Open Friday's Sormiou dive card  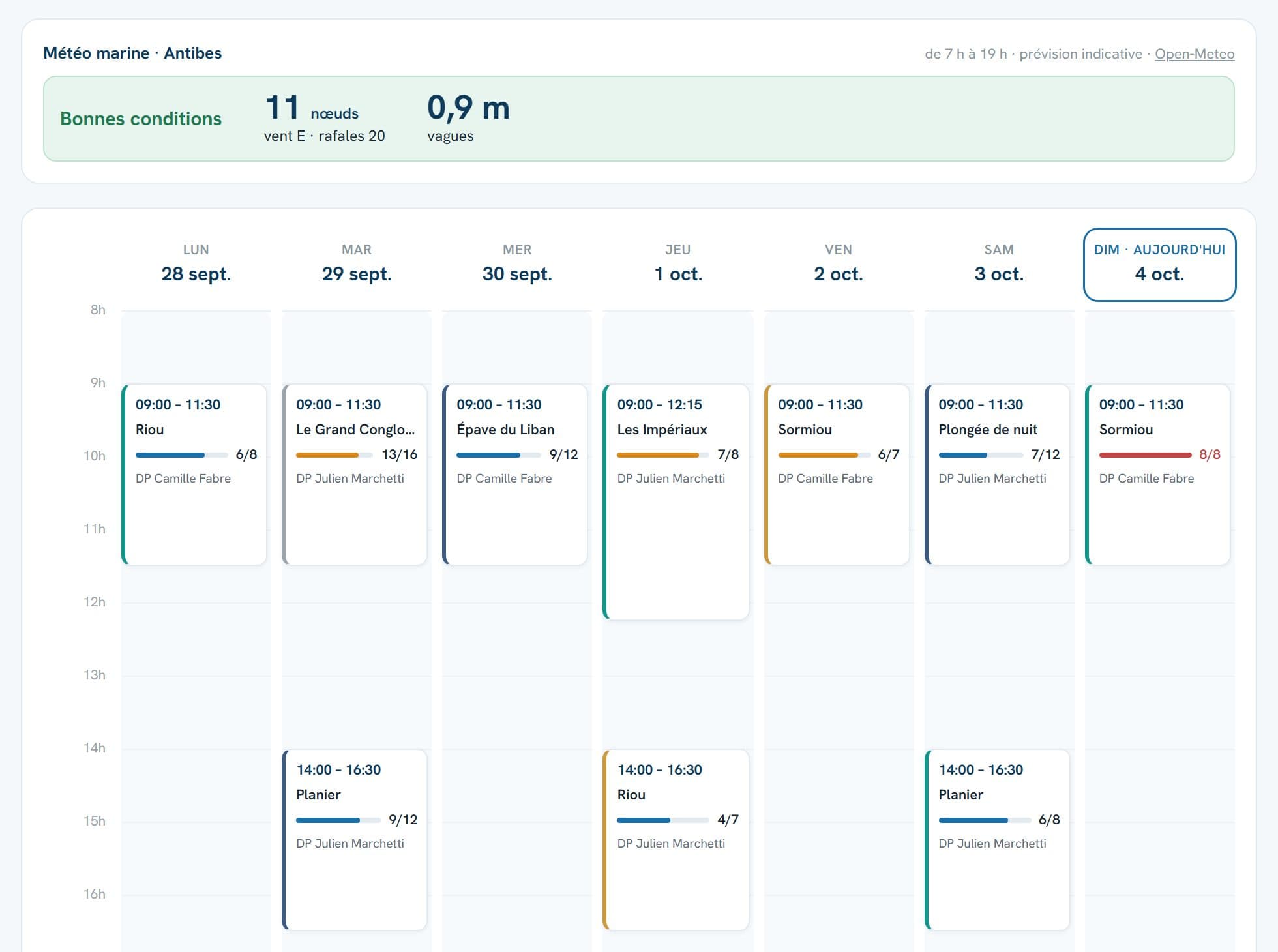click(x=837, y=475)
